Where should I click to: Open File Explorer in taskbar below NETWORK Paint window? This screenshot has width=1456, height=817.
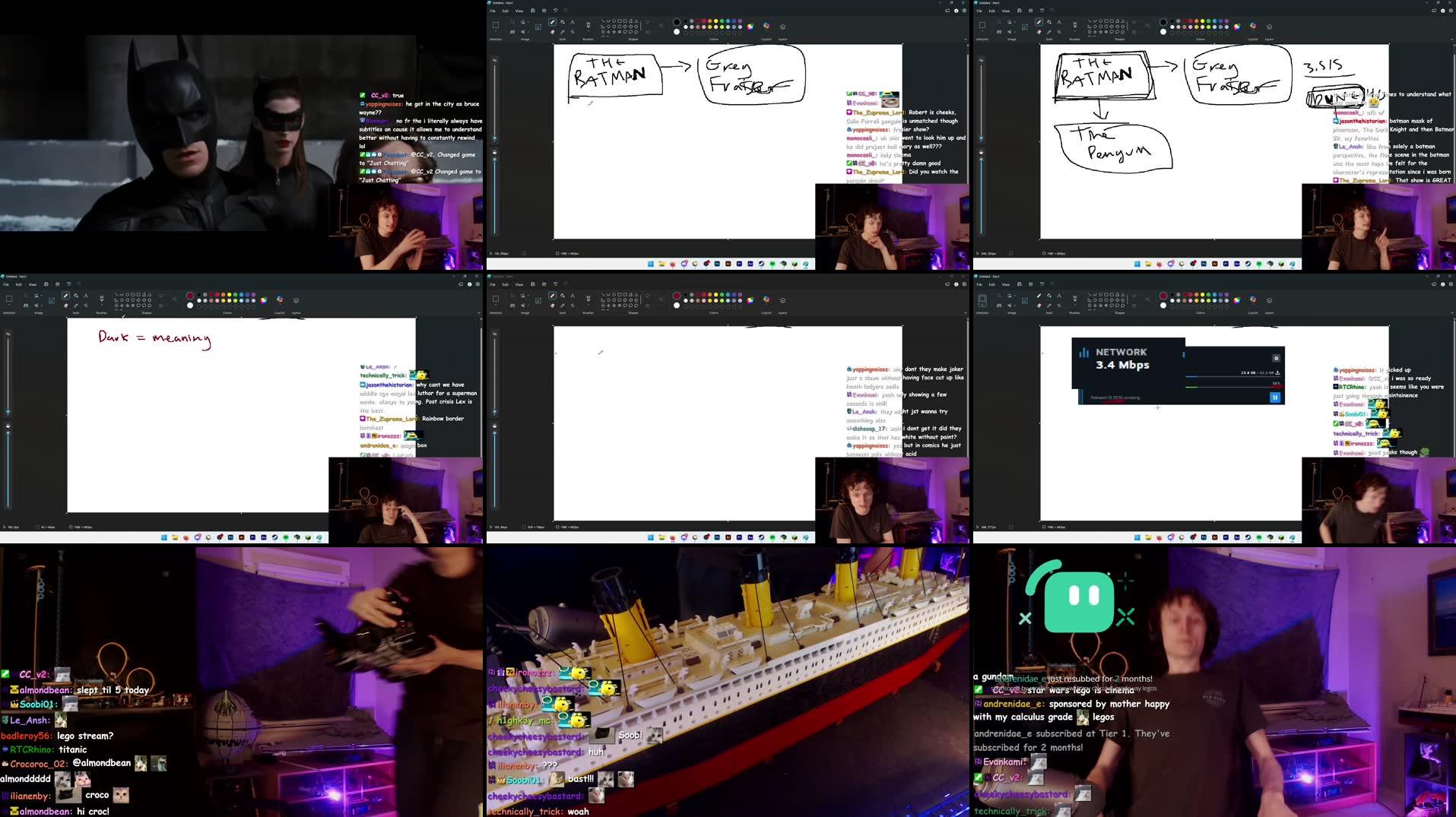pos(1148,537)
